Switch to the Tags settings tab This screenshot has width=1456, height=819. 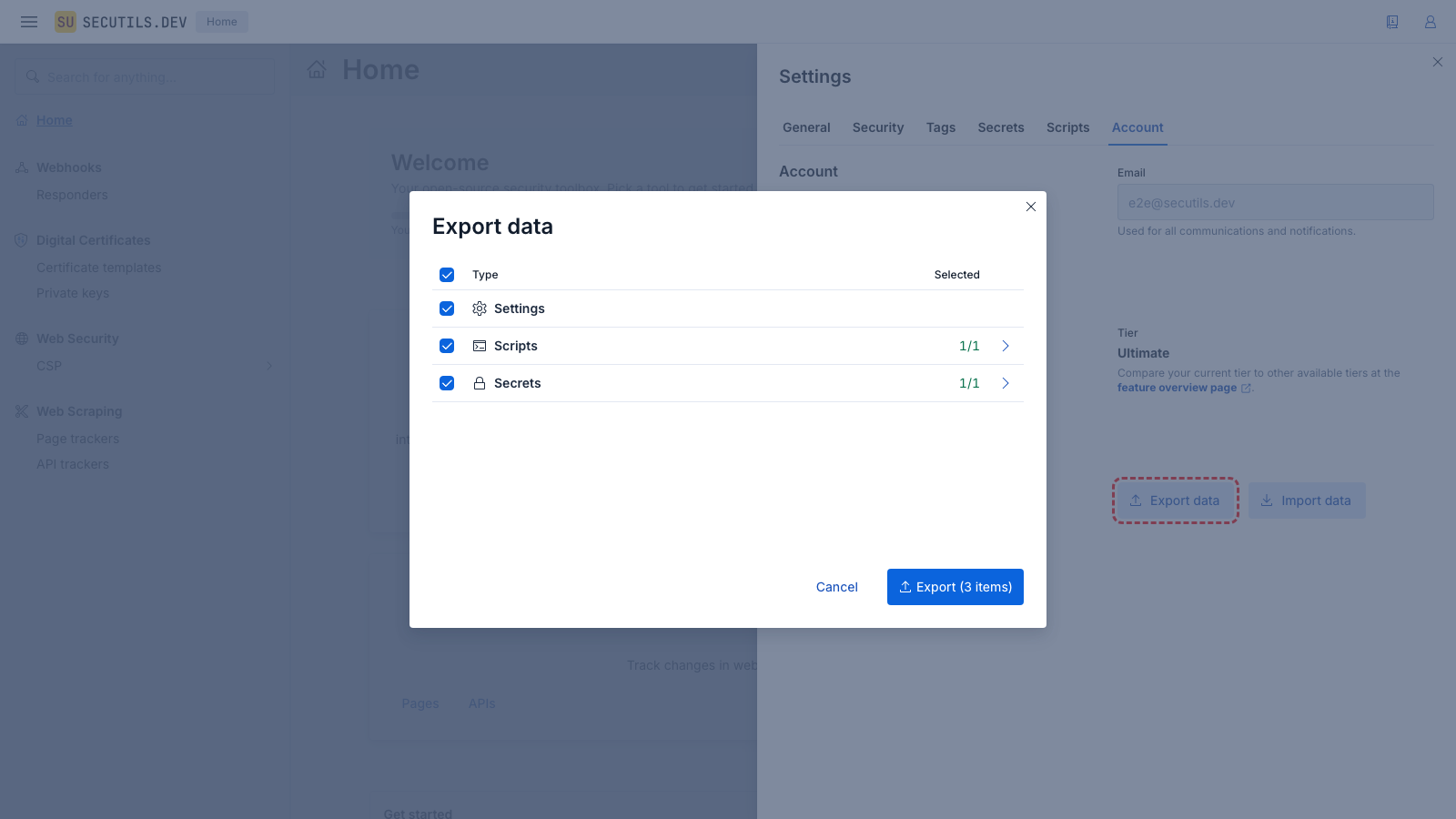(x=941, y=127)
